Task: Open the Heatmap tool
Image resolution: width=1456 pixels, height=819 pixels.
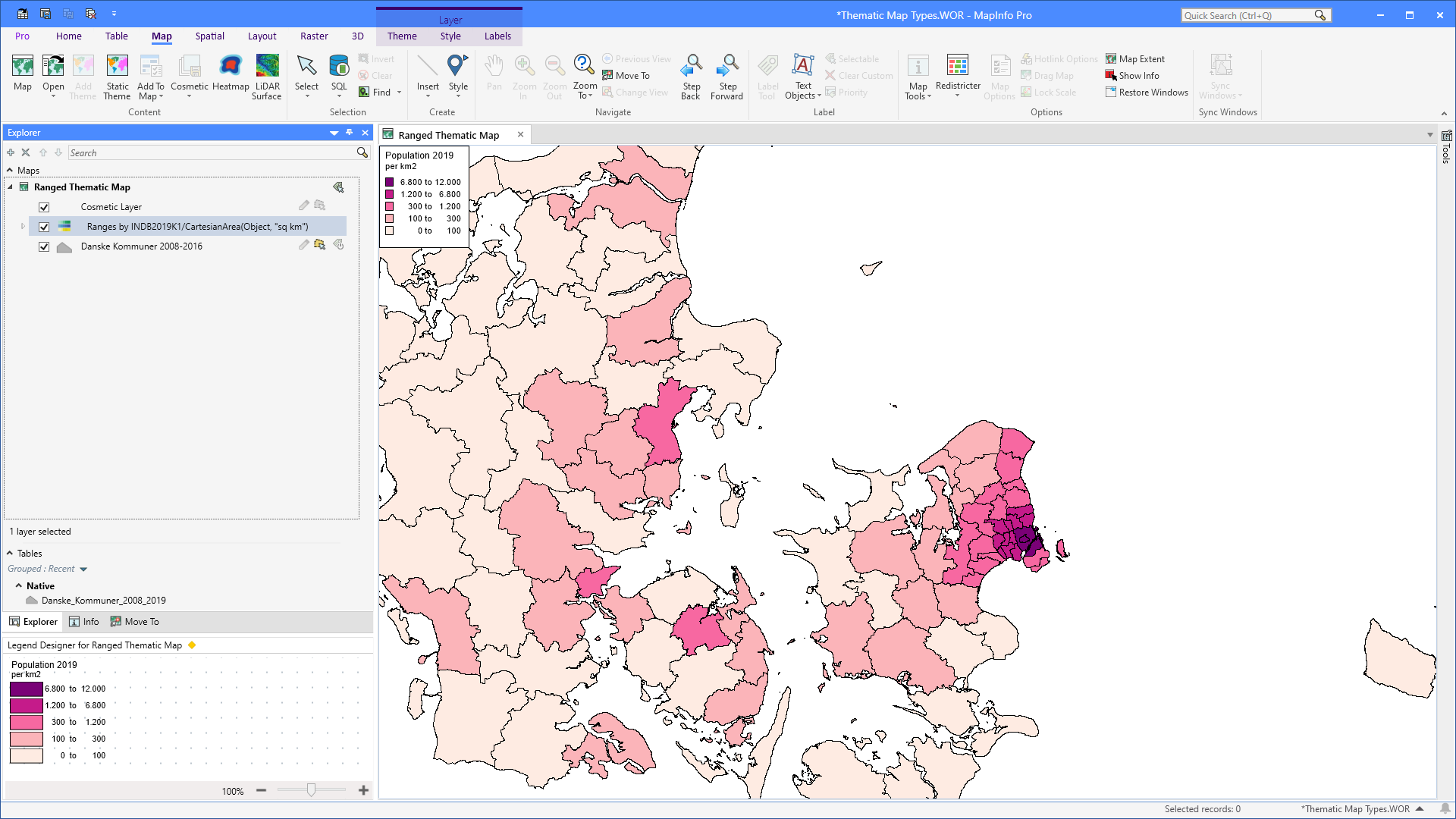Action: pos(231,76)
